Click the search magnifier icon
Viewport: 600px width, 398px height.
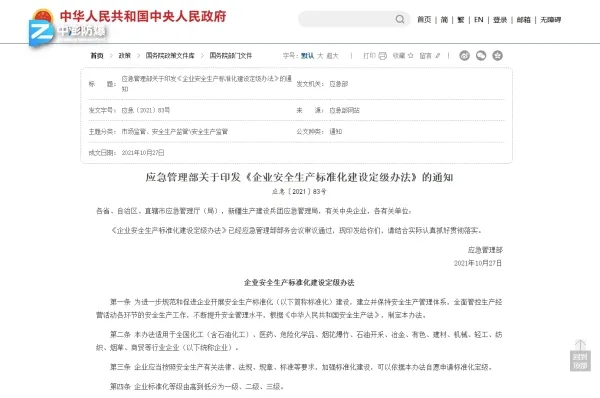[400, 19]
